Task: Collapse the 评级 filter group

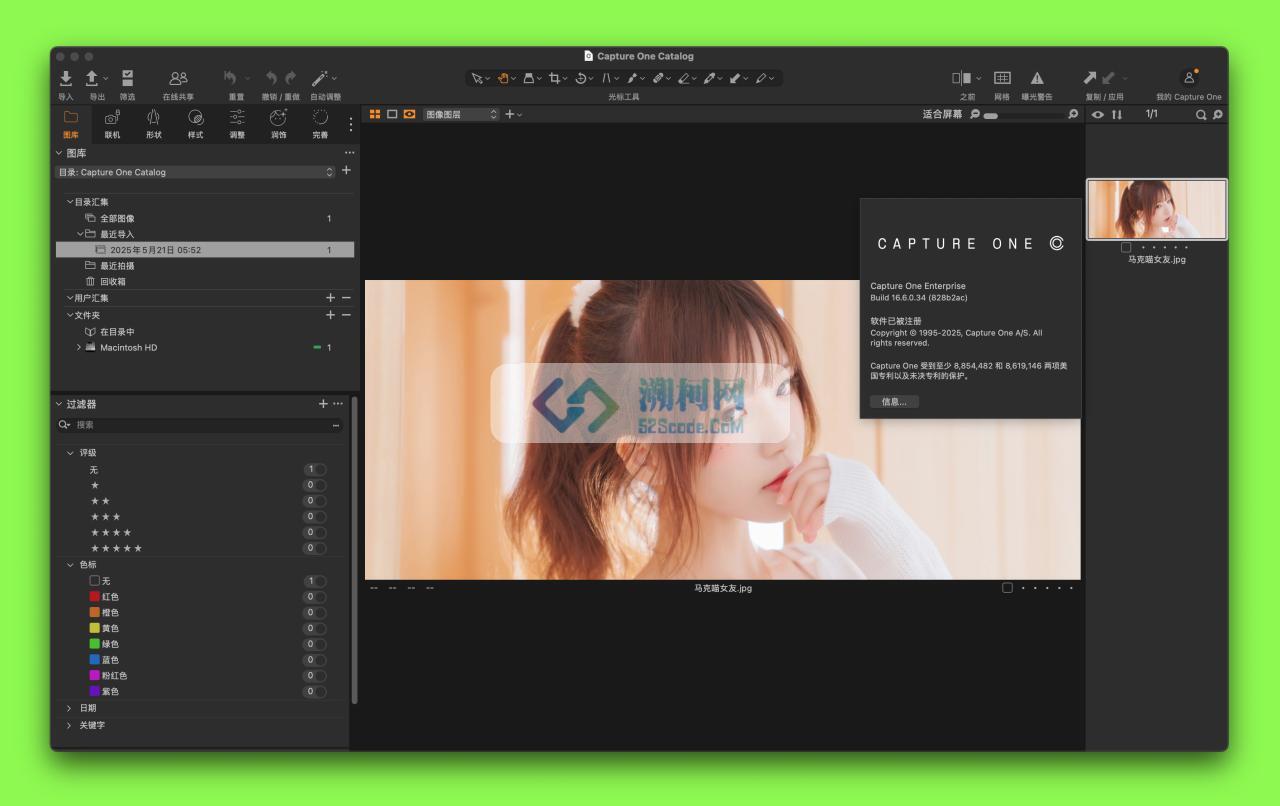Action: pos(69,453)
